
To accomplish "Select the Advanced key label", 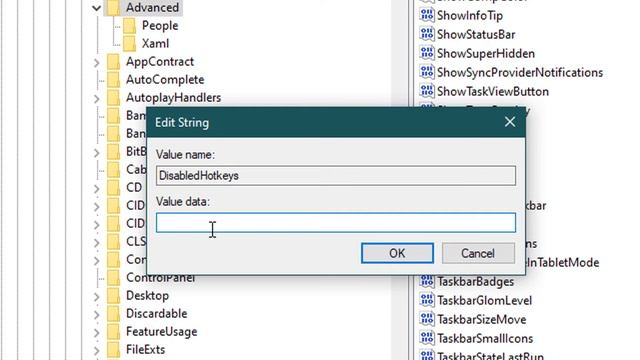I will point(152,7).
